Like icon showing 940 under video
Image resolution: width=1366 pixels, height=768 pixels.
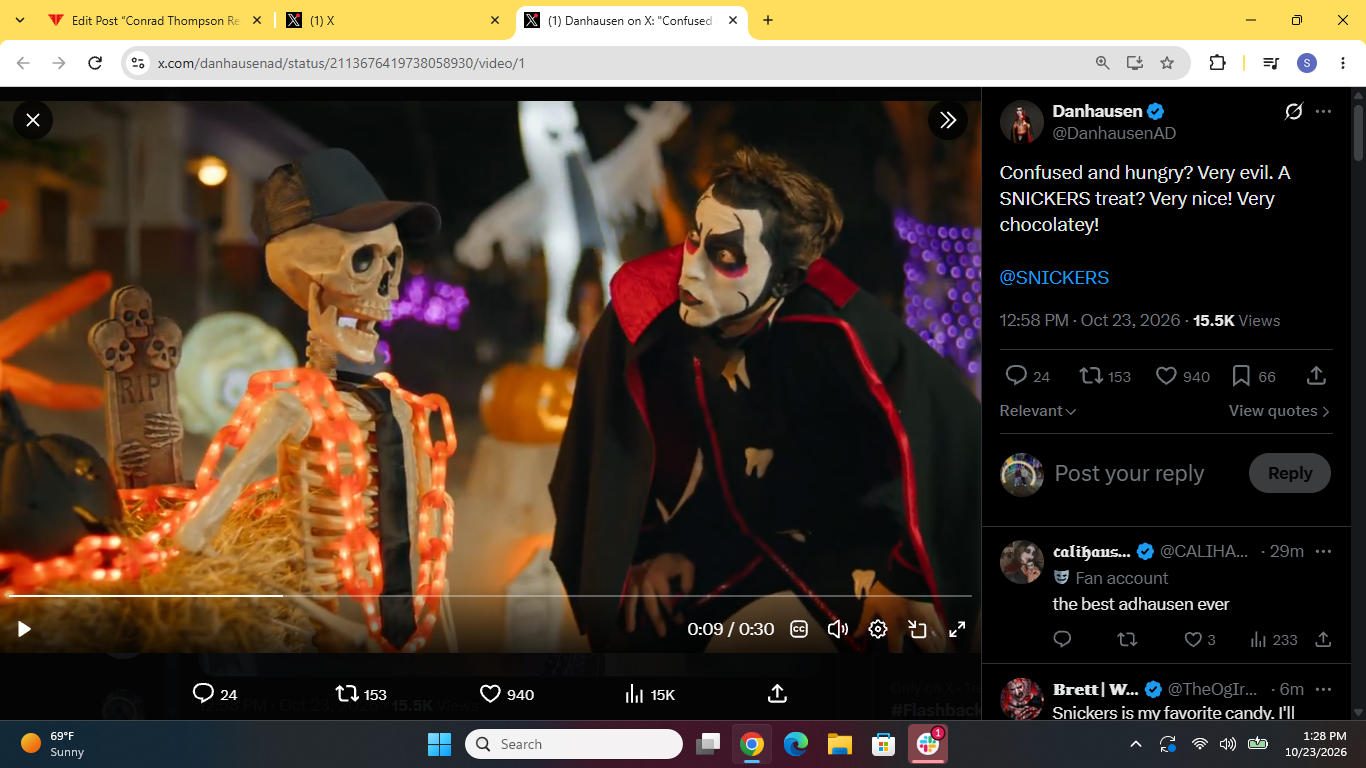click(x=507, y=694)
